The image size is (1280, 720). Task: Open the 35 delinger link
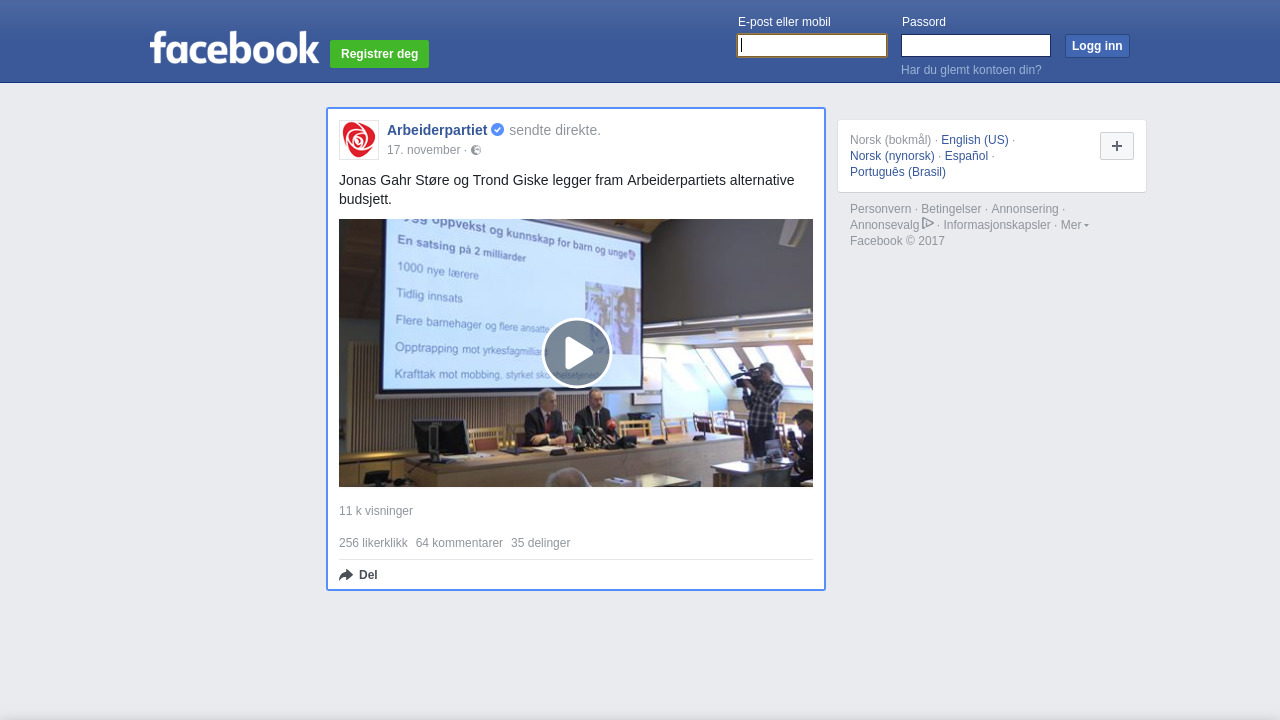click(x=540, y=543)
